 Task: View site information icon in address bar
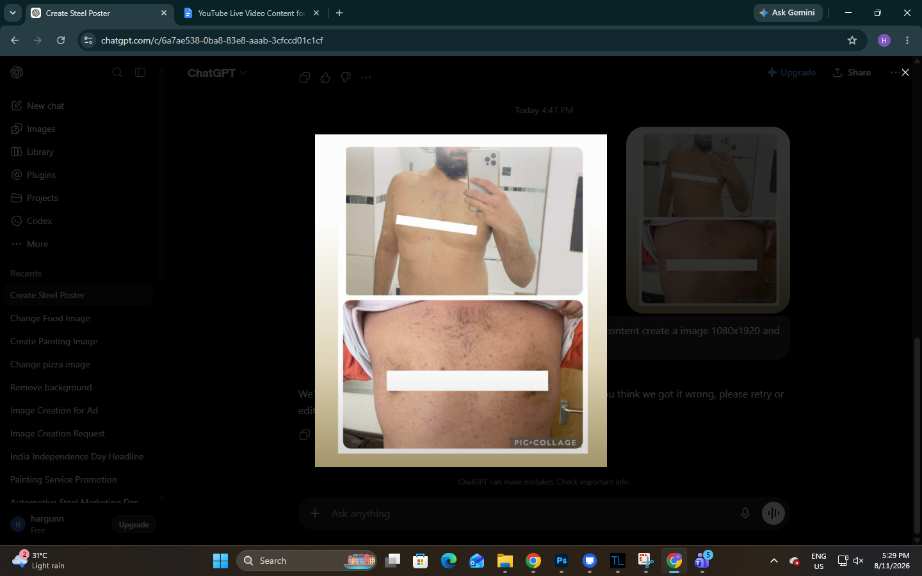click(x=88, y=41)
